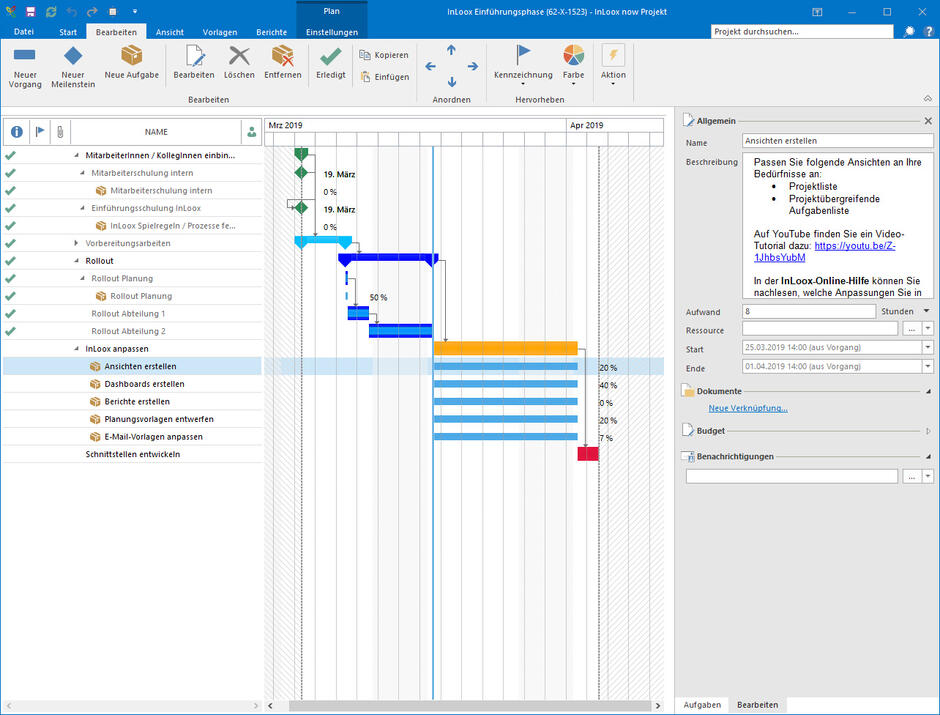Toggle checkmark for Rollout Abteilung 1
Screen dimensions: 940x715
pyautogui.click(x=11, y=314)
